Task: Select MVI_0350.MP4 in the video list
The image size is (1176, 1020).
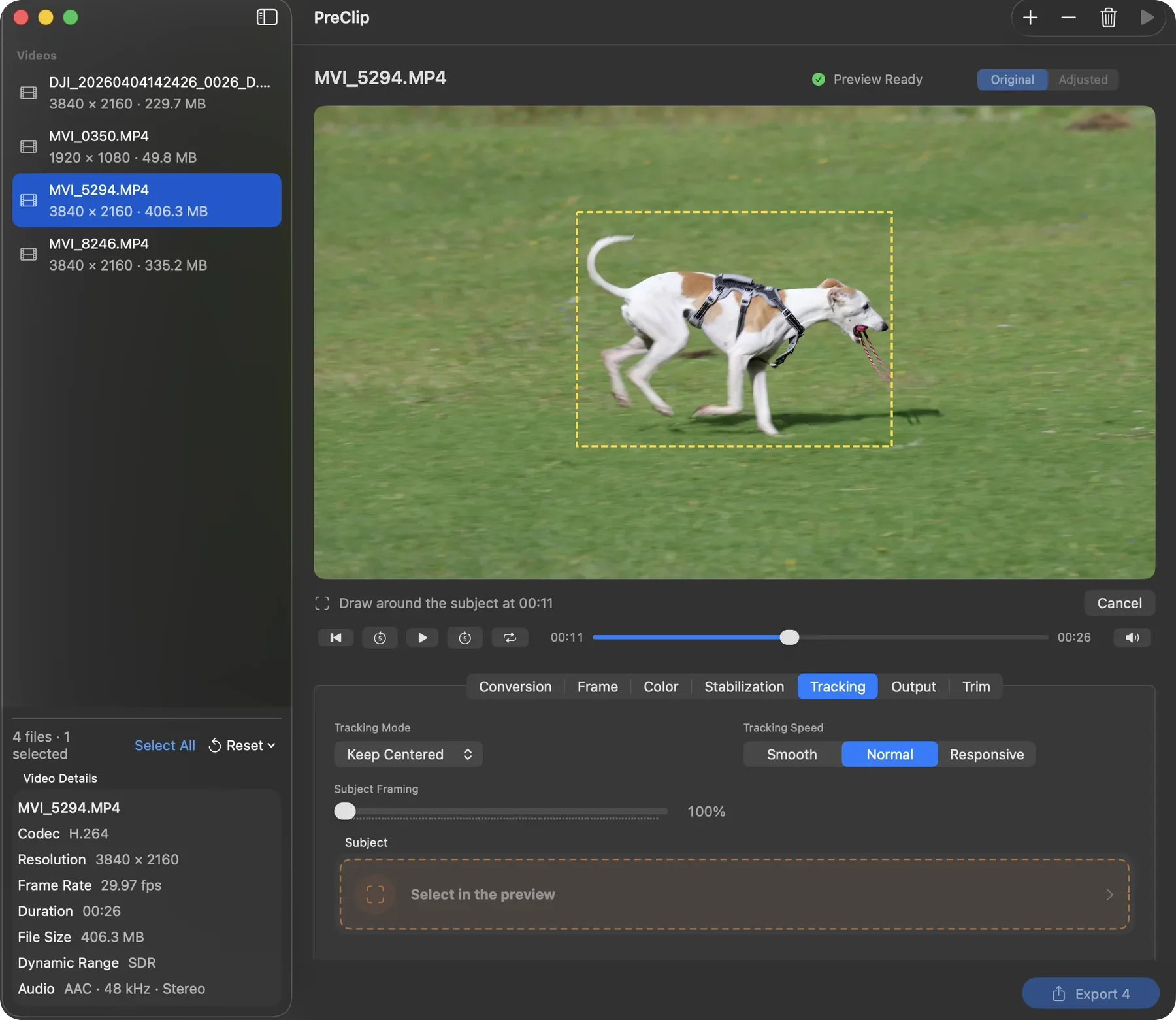Action: tap(147, 146)
